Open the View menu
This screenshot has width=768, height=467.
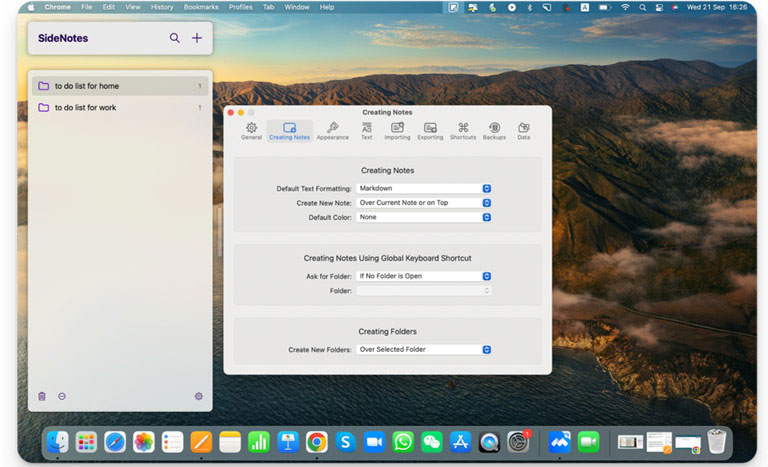coord(132,7)
